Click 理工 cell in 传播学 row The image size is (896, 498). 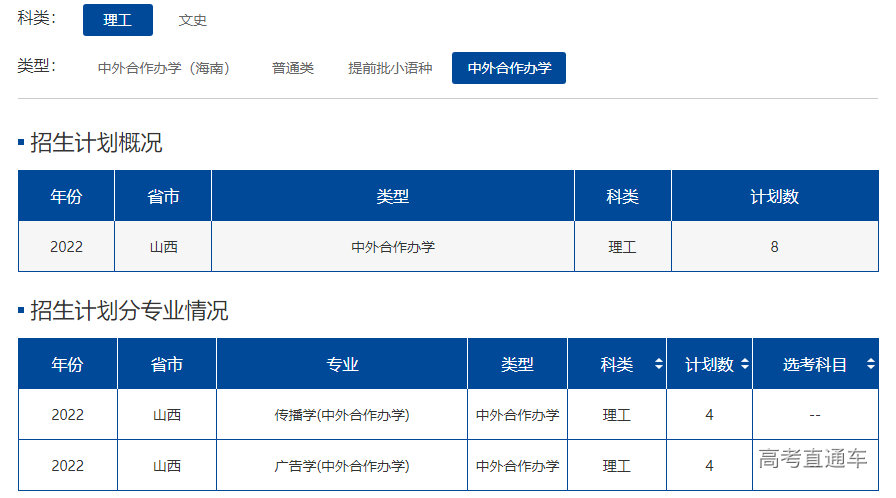click(x=617, y=415)
